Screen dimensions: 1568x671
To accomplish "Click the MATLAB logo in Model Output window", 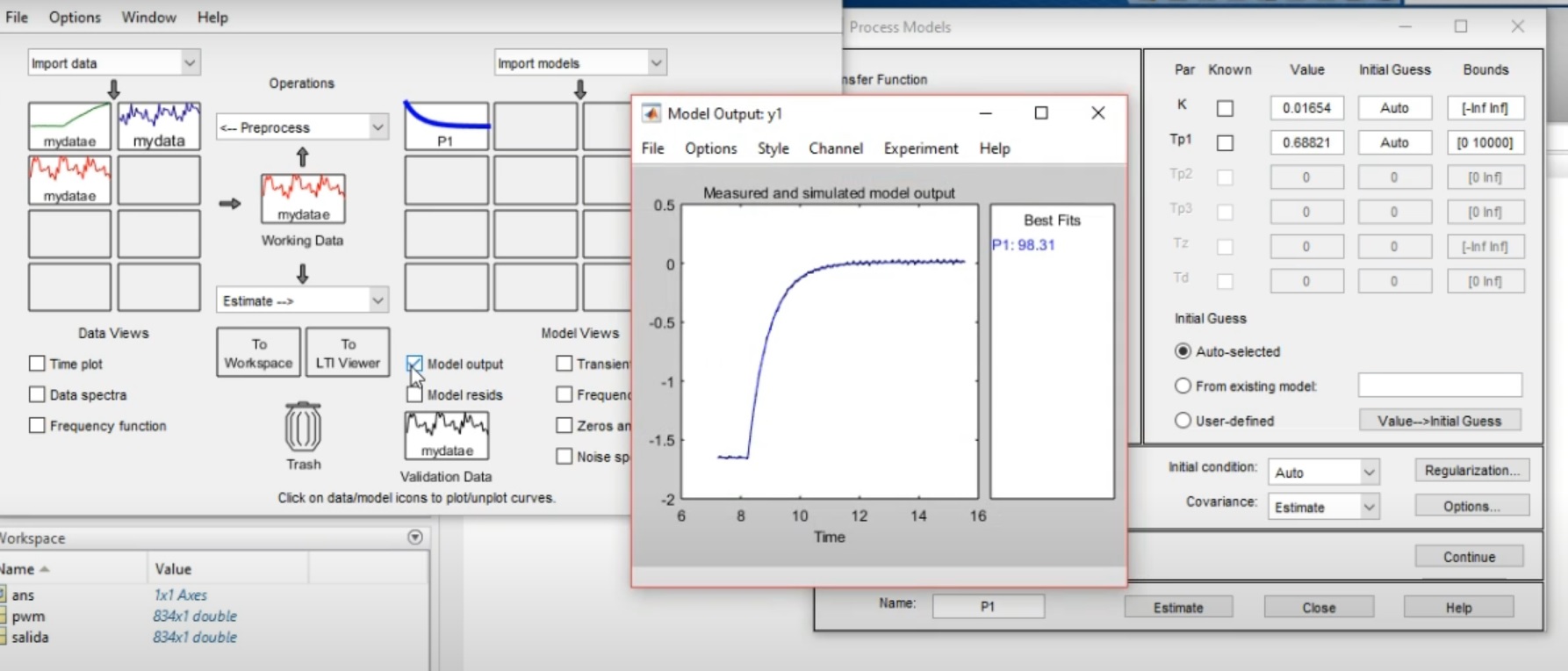I will click(651, 113).
